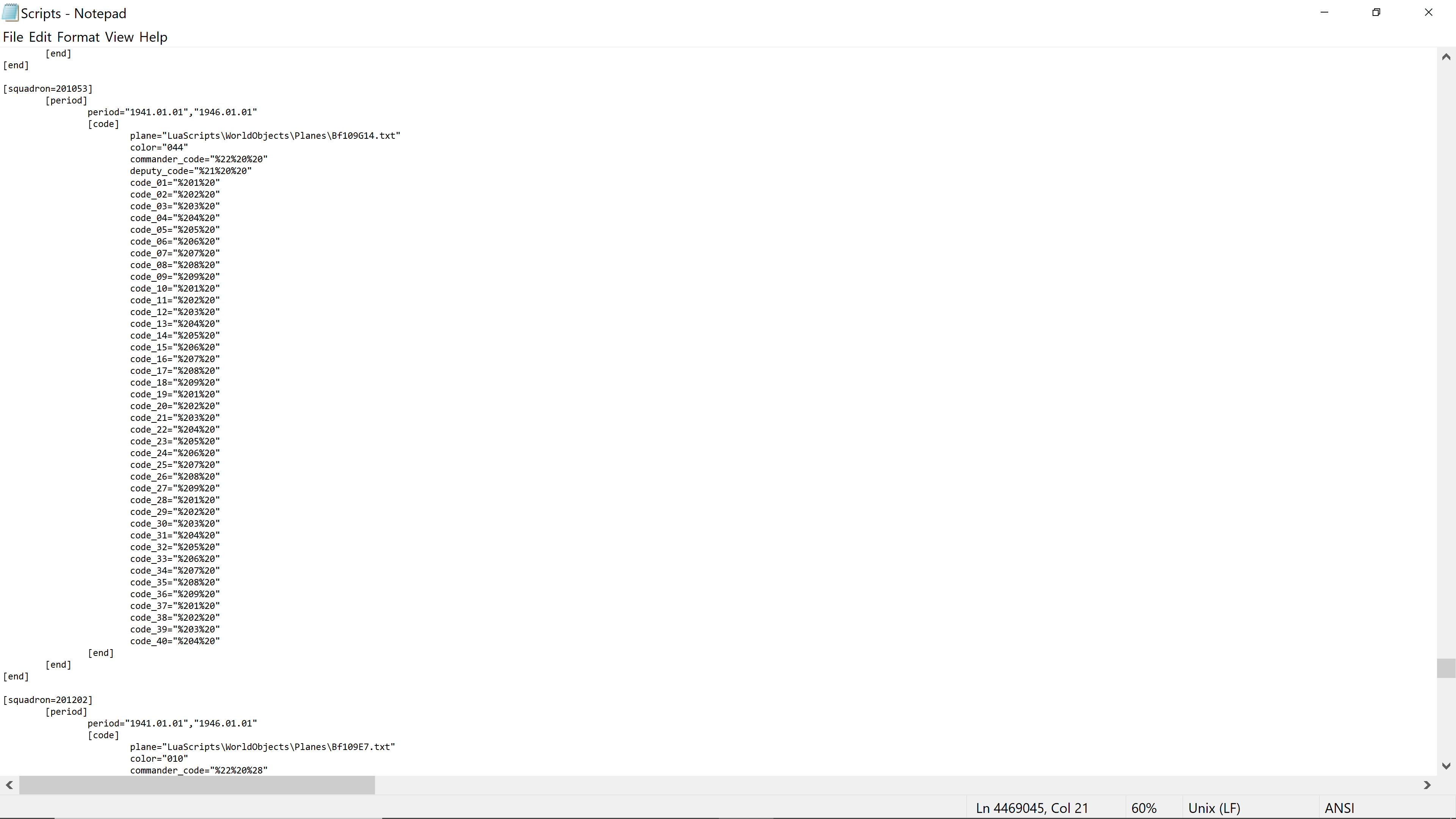This screenshot has height=819, width=1456.
Task: Open the Edit menu
Action: click(40, 37)
